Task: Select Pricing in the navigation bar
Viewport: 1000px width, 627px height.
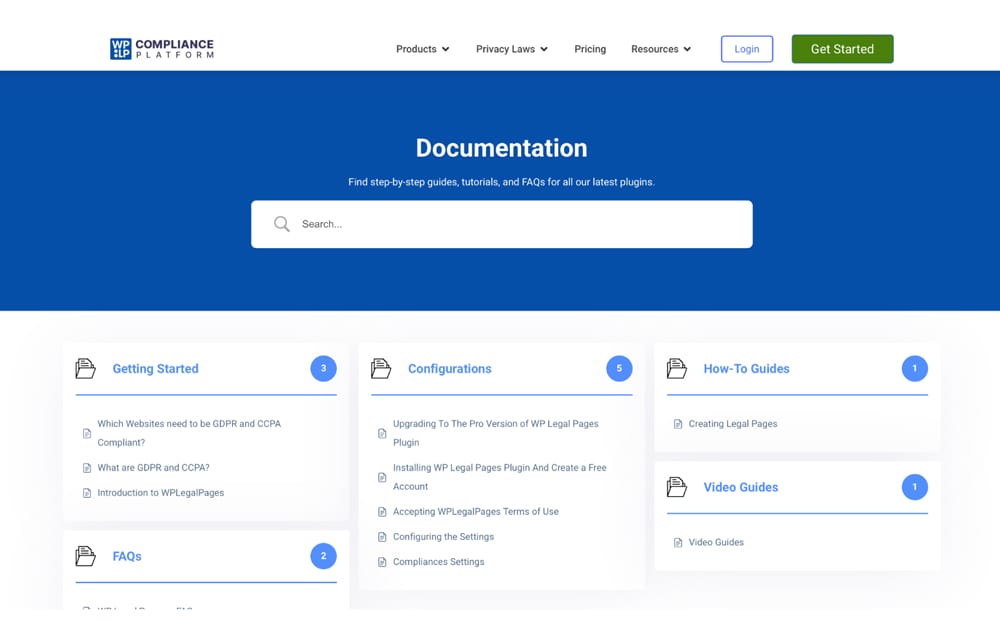Action: [x=590, y=48]
